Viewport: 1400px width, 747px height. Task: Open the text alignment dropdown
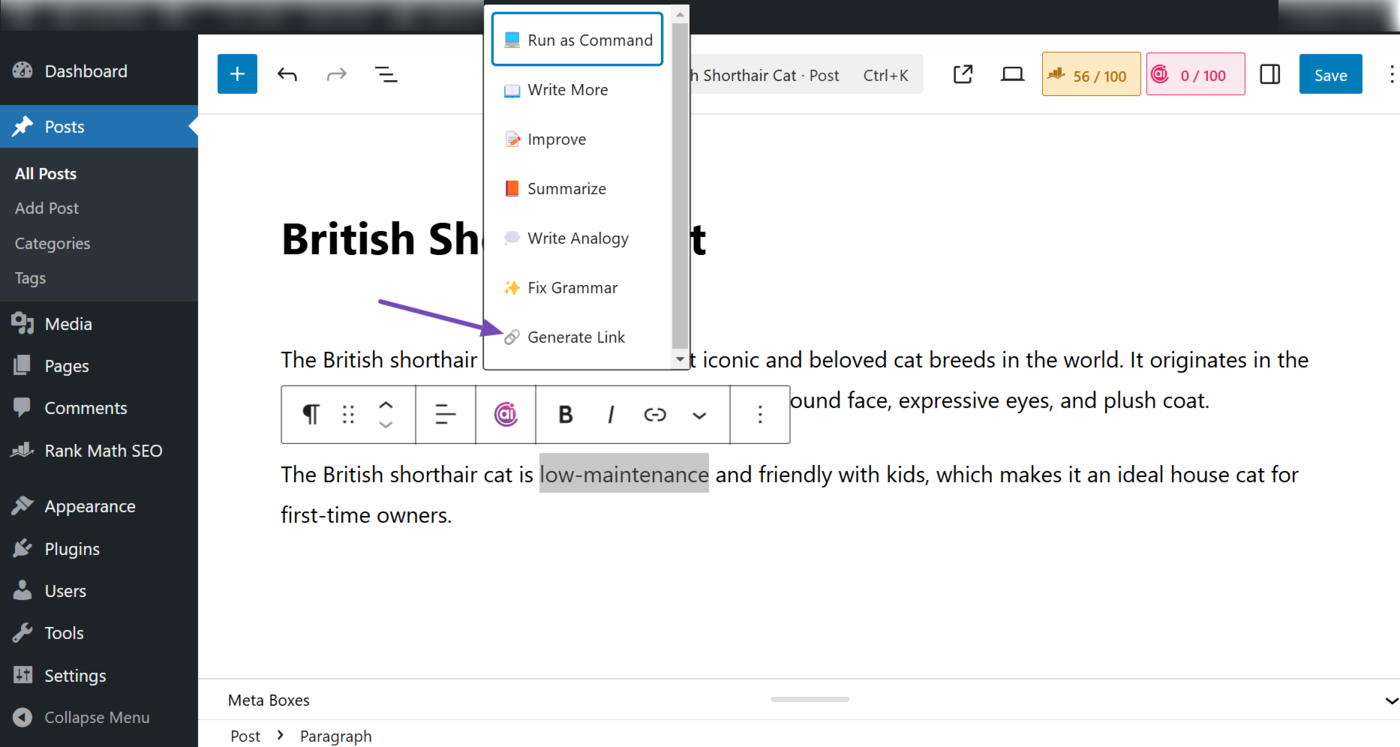[445, 414]
